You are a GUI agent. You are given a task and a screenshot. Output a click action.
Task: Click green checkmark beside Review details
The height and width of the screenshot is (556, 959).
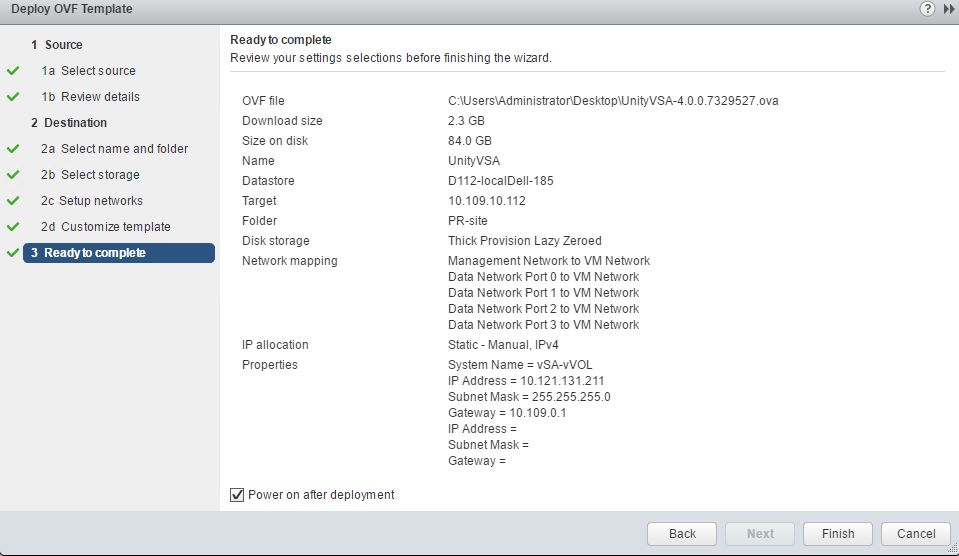(x=13, y=97)
